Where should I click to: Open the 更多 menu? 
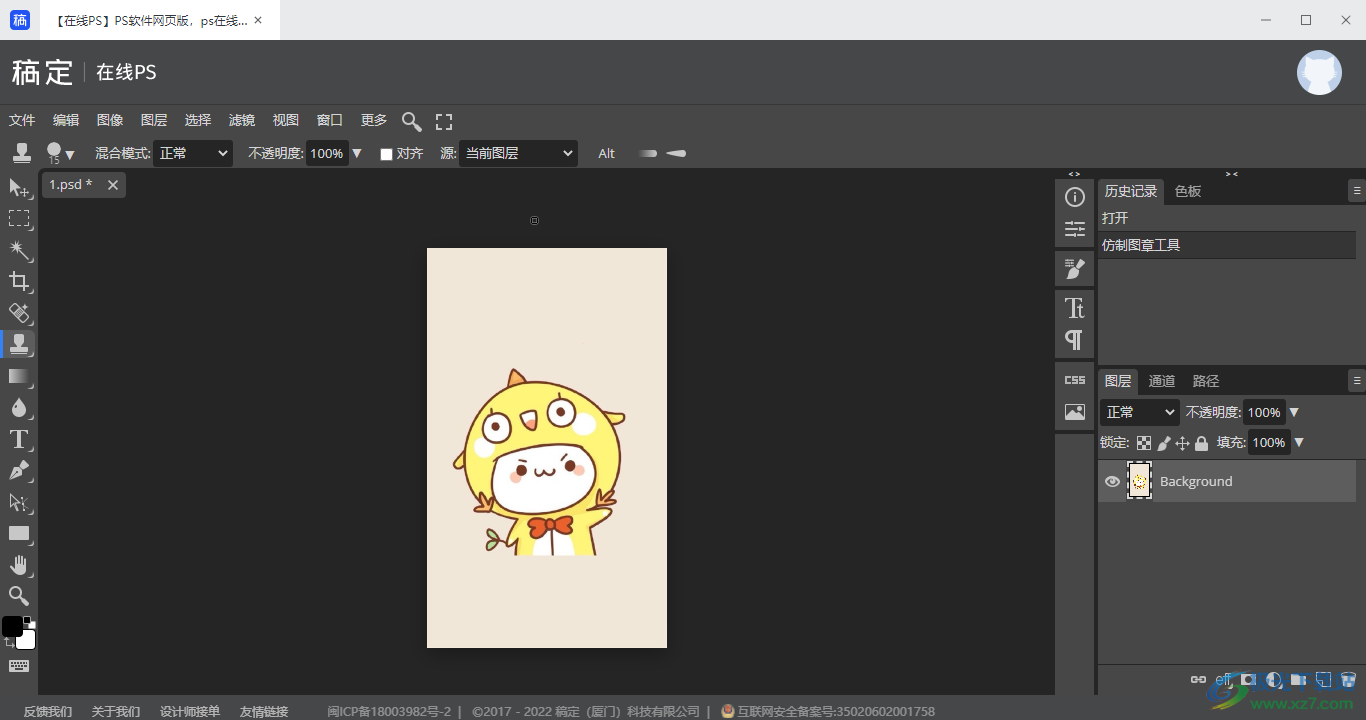(374, 120)
